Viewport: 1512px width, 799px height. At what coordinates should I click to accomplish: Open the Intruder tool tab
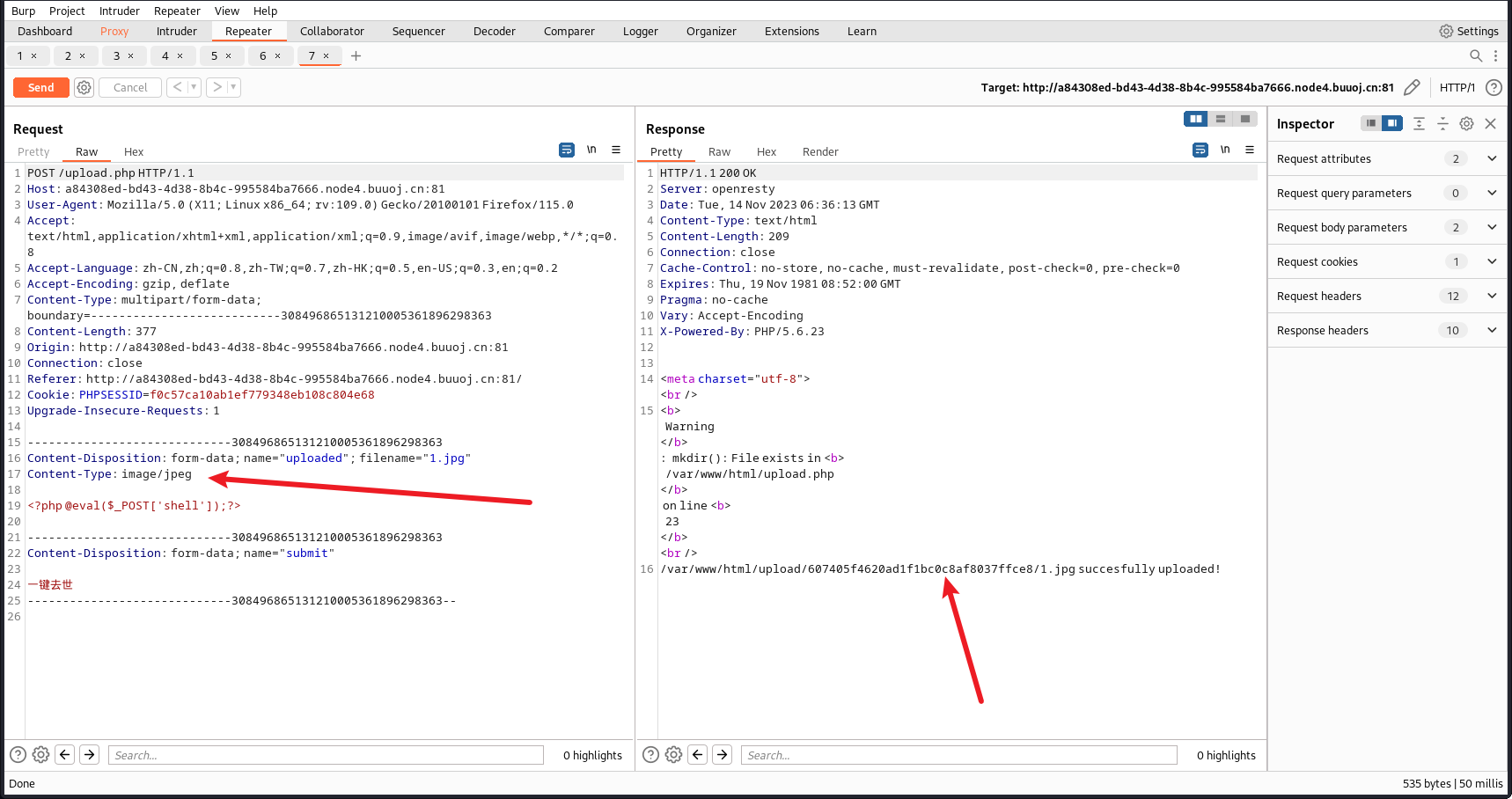pos(177,31)
